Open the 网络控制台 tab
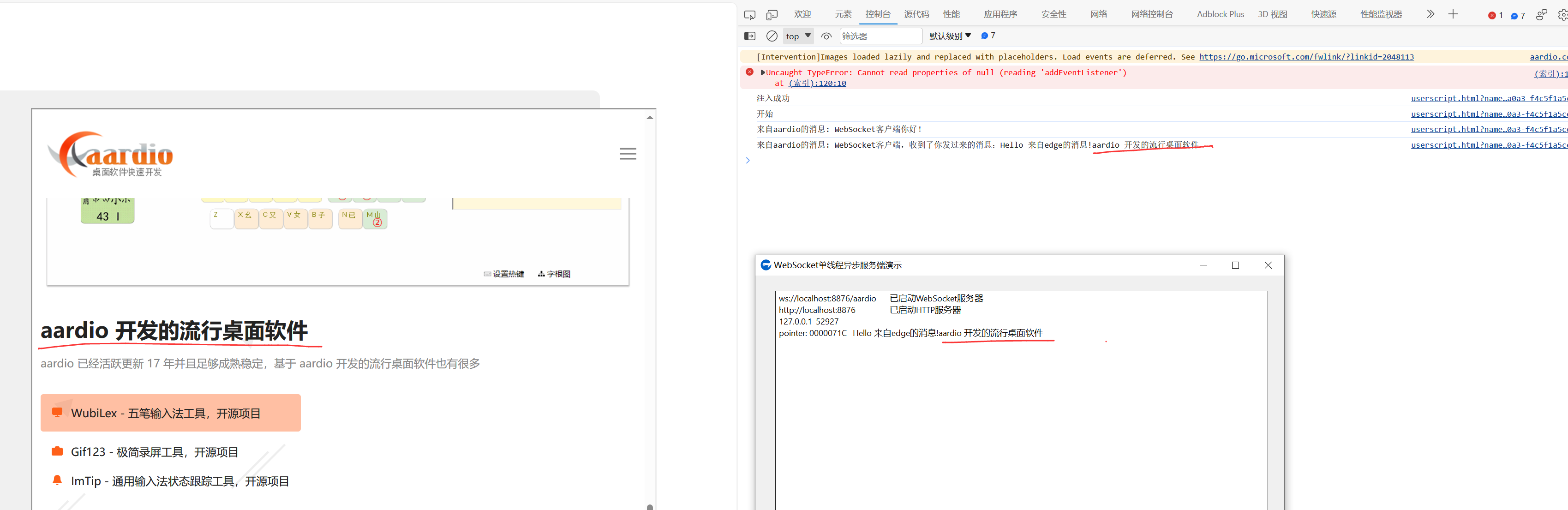The image size is (1568, 510). click(x=1152, y=14)
